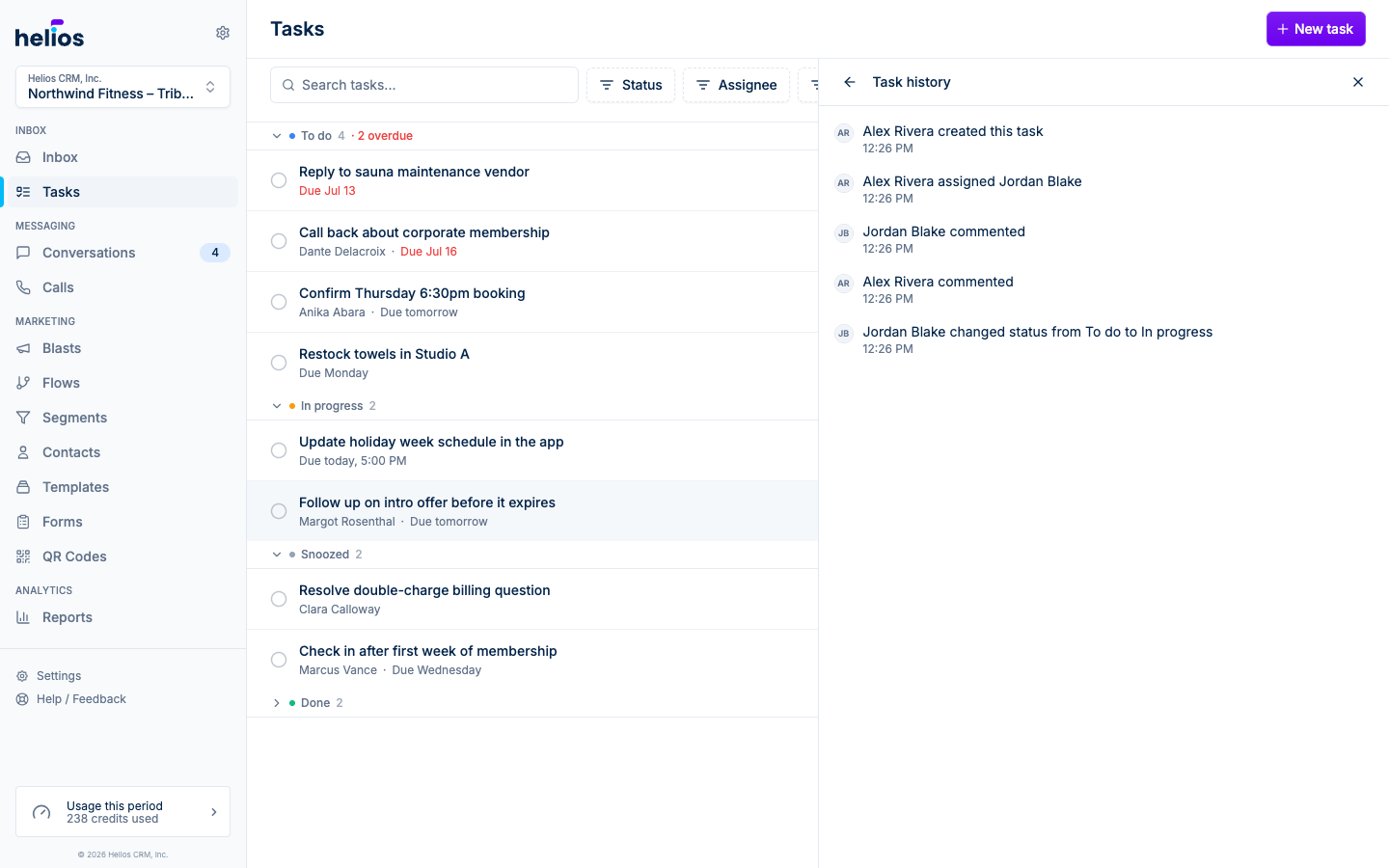Screen dimensions: 1389x868
Task: Open the Conversations chat bubble icon
Action: (23, 253)
